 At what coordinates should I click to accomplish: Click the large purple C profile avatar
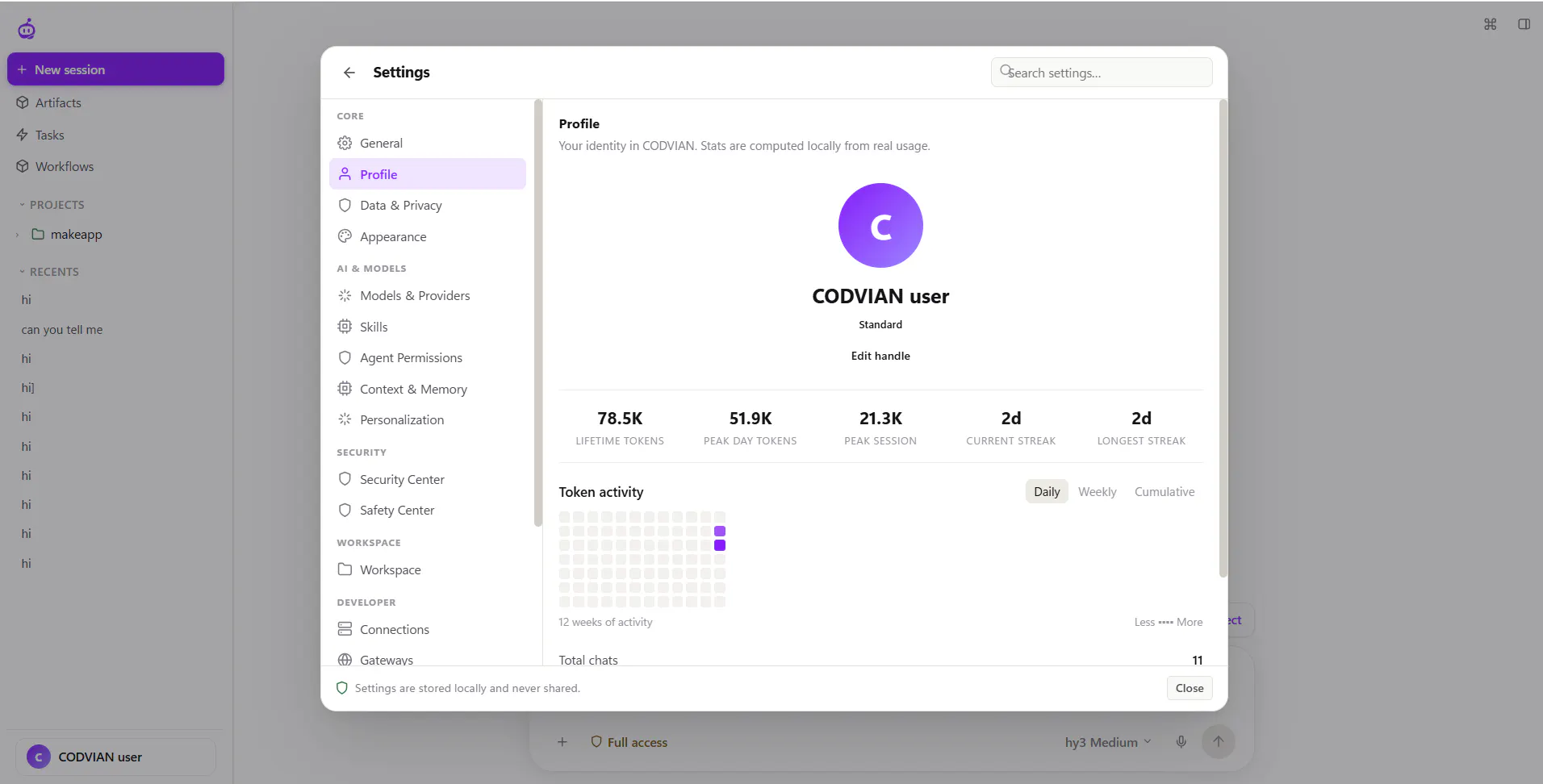pyautogui.click(x=880, y=225)
